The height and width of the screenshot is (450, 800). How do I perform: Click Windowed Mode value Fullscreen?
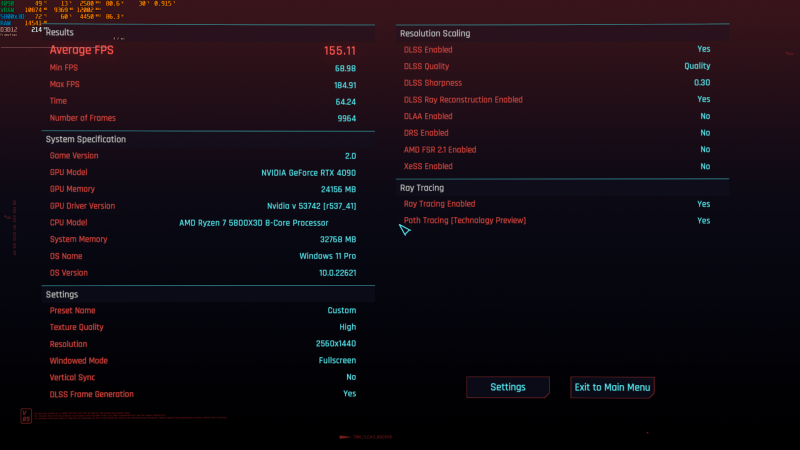(x=337, y=360)
